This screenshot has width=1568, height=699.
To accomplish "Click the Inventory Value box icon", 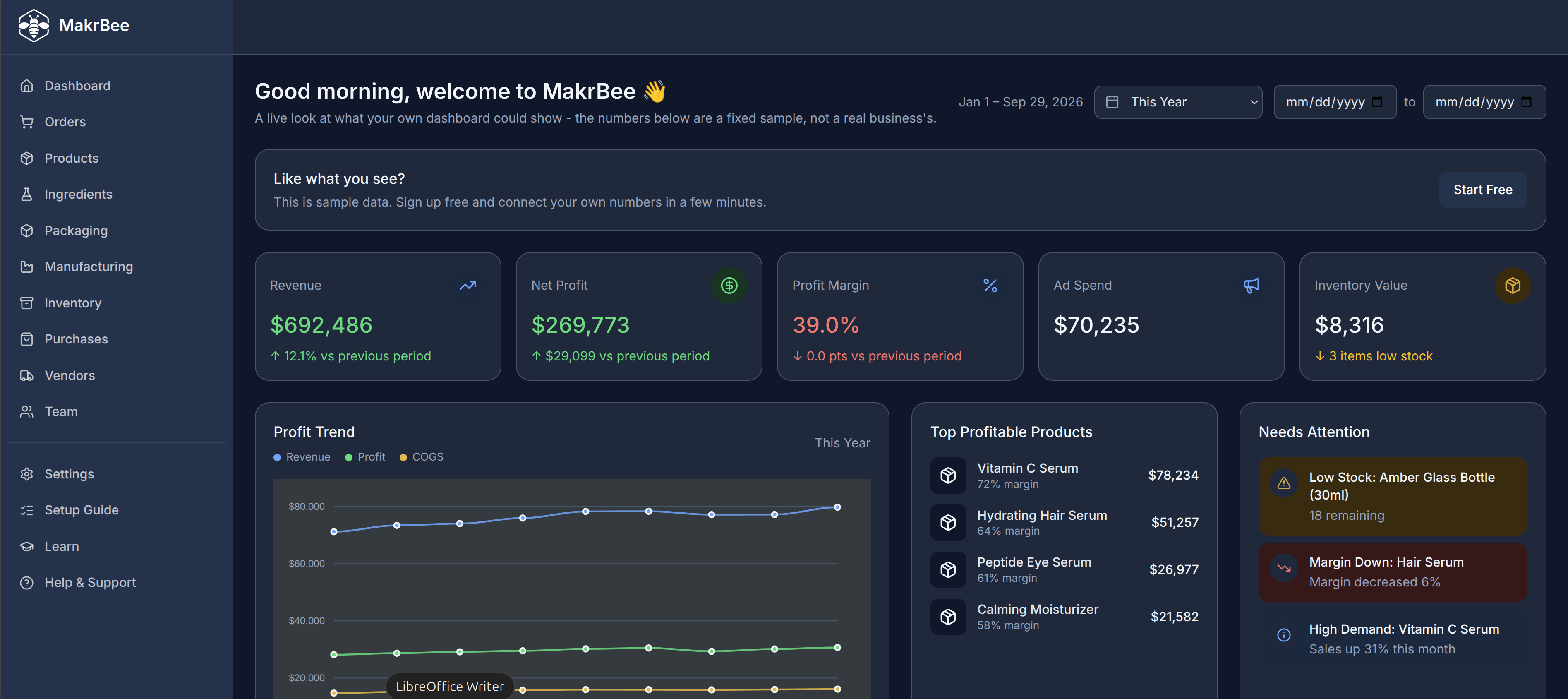I will click(x=1512, y=286).
